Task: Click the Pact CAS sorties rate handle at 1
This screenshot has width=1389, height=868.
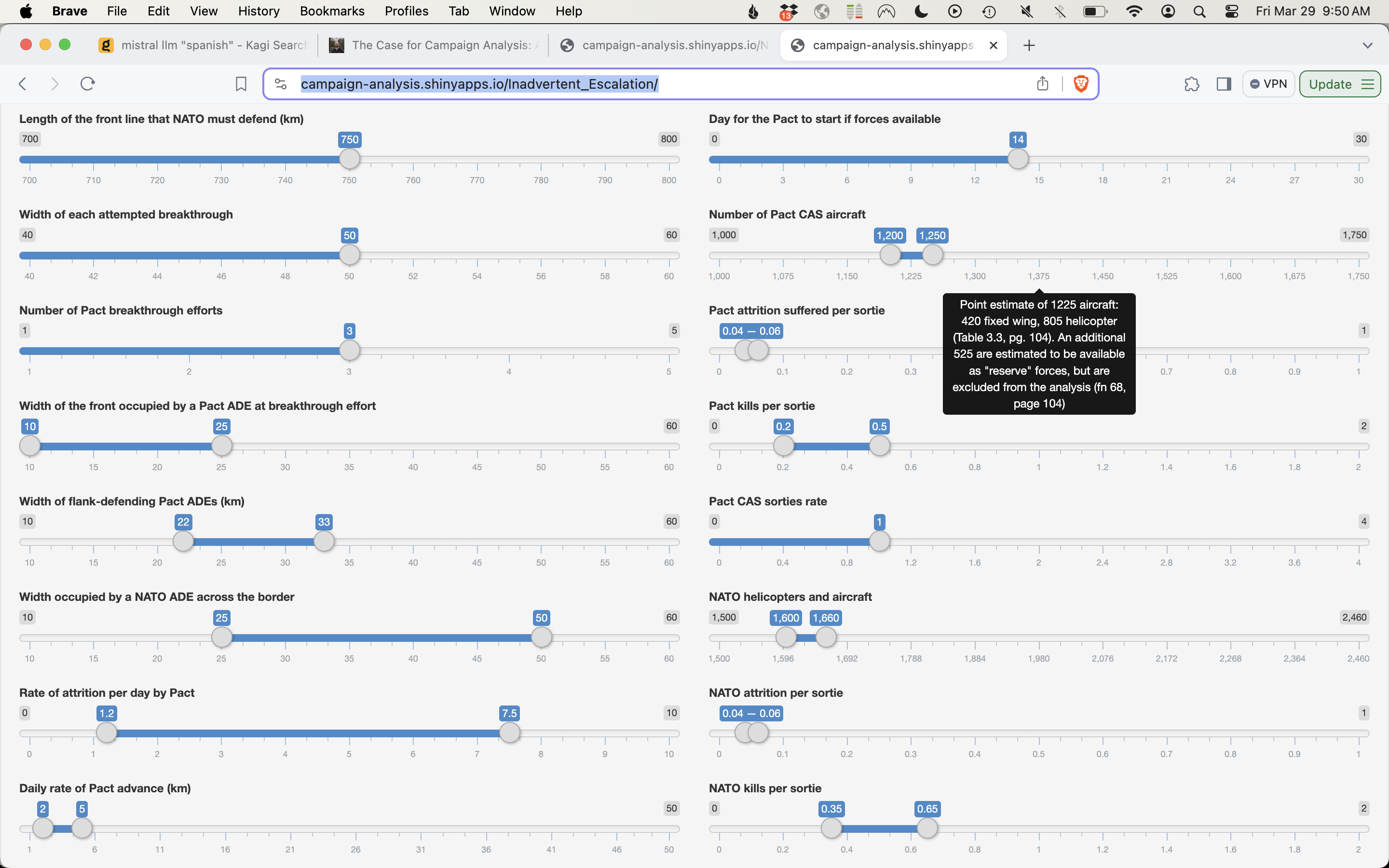Action: click(x=879, y=542)
